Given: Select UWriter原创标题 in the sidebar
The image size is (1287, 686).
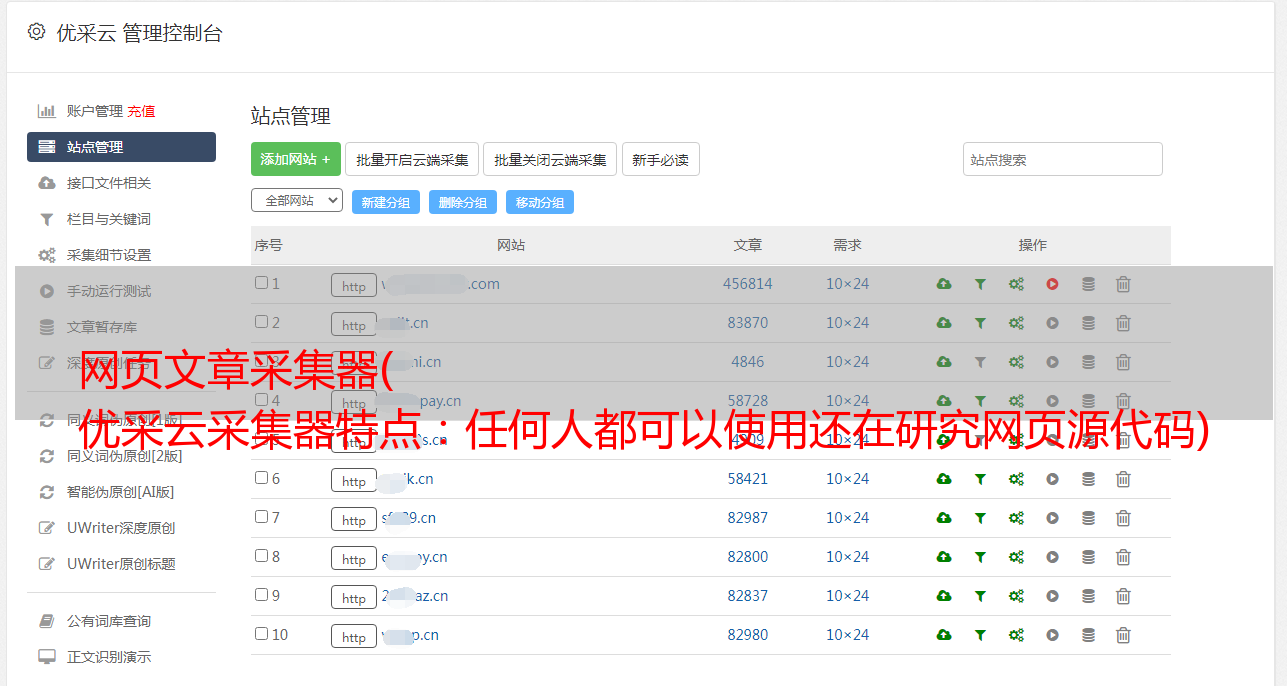Looking at the screenshot, I should [121, 564].
